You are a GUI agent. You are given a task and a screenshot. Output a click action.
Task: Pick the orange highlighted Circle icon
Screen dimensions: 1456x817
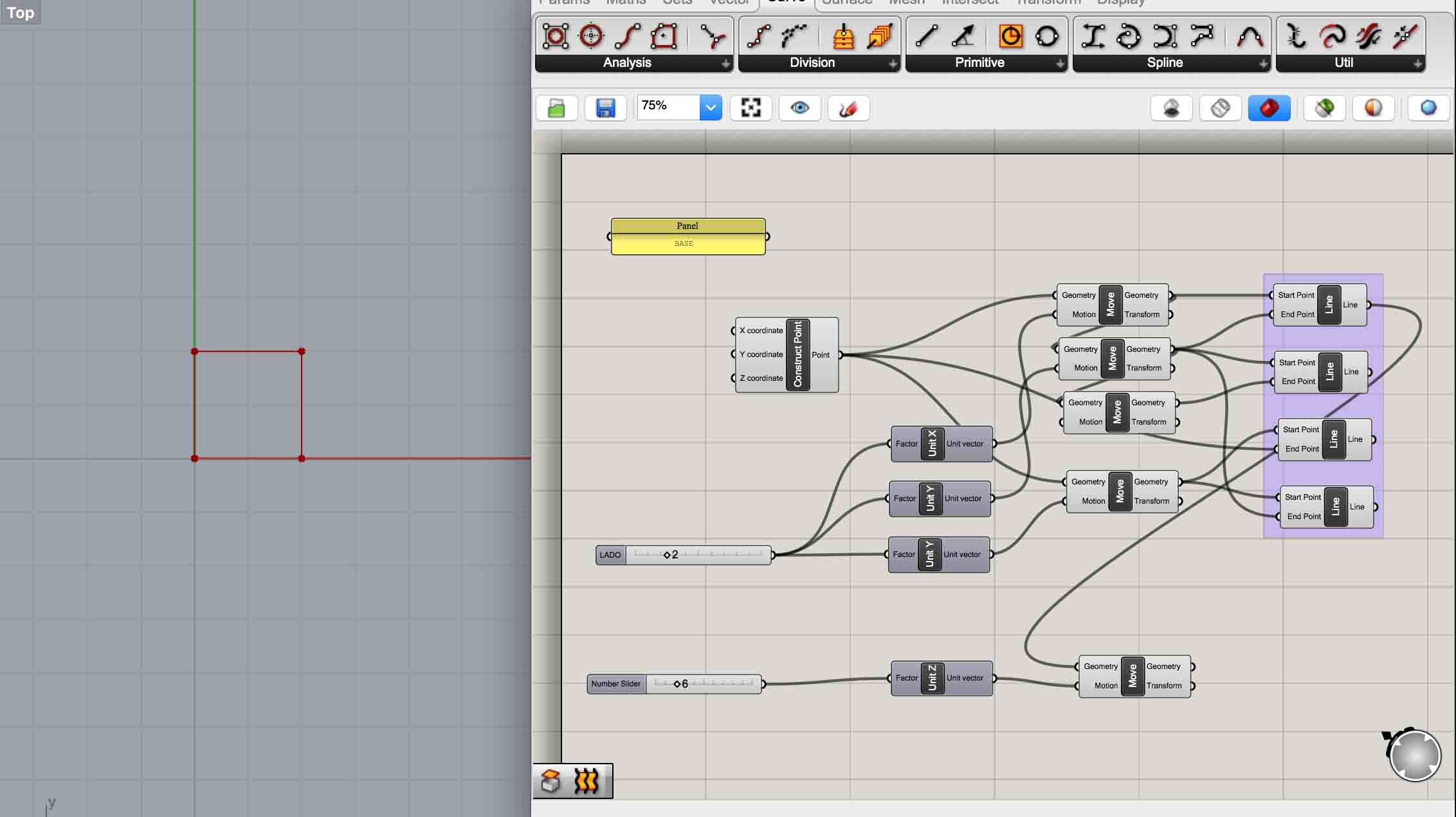tap(1010, 36)
